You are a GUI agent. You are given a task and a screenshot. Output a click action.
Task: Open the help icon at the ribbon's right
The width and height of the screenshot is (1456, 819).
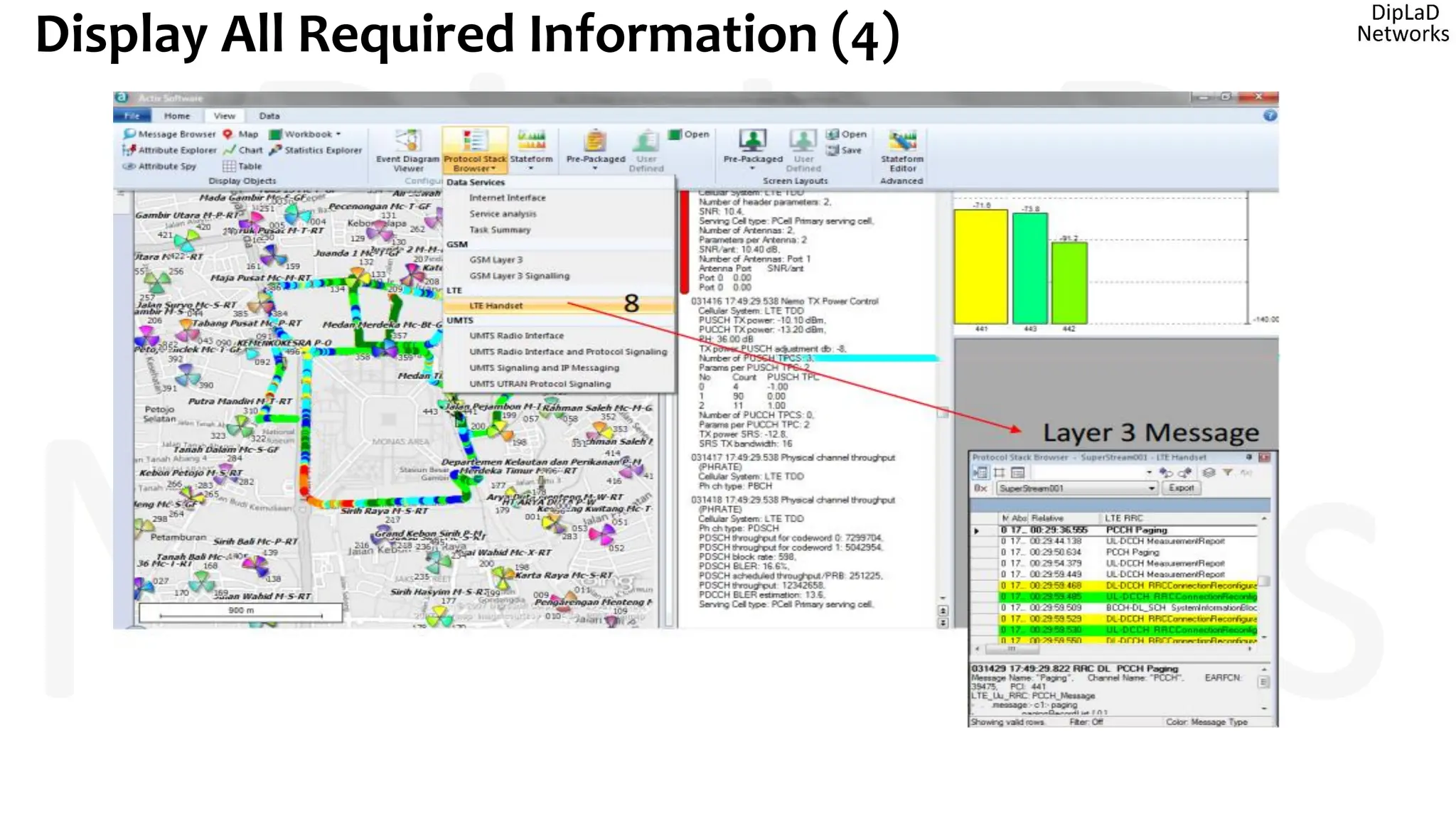pyautogui.click(x=1270, y=115)
